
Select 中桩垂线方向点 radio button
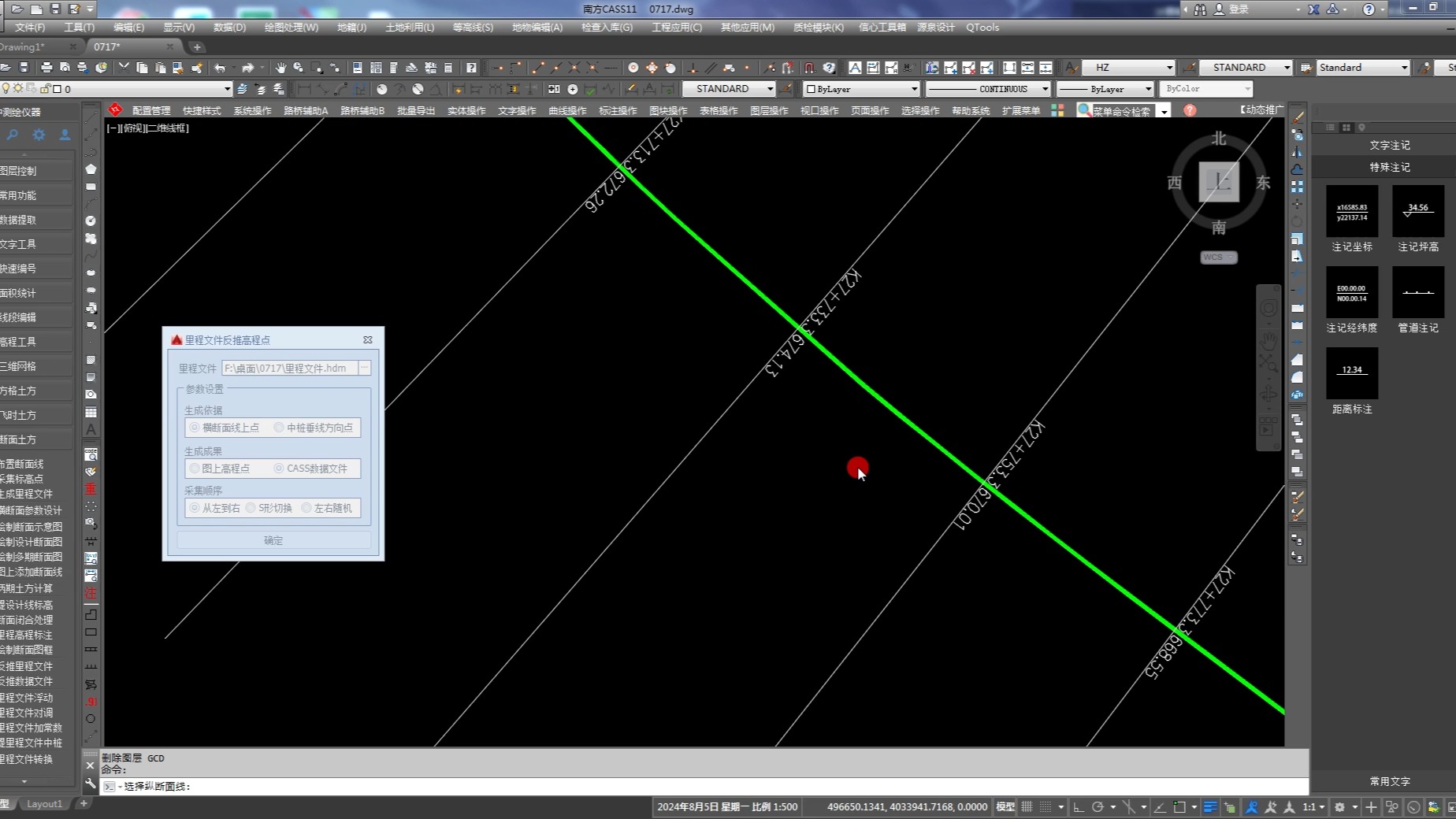pos(279,428)
